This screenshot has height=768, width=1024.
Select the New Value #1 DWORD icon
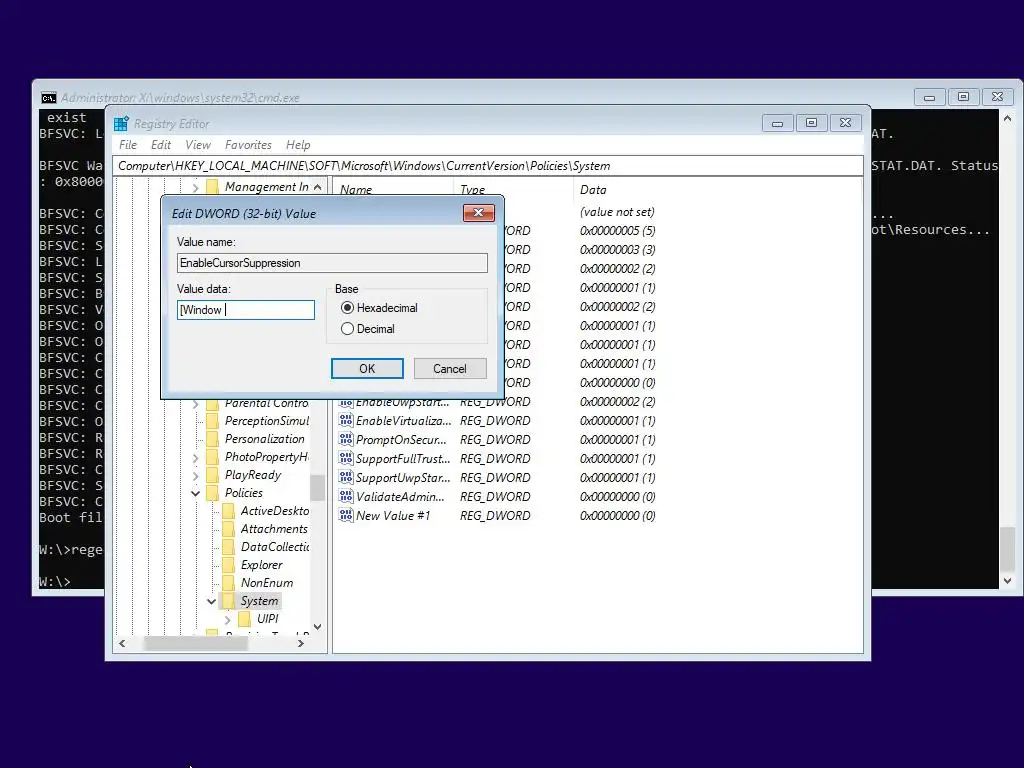pos(345,515)
